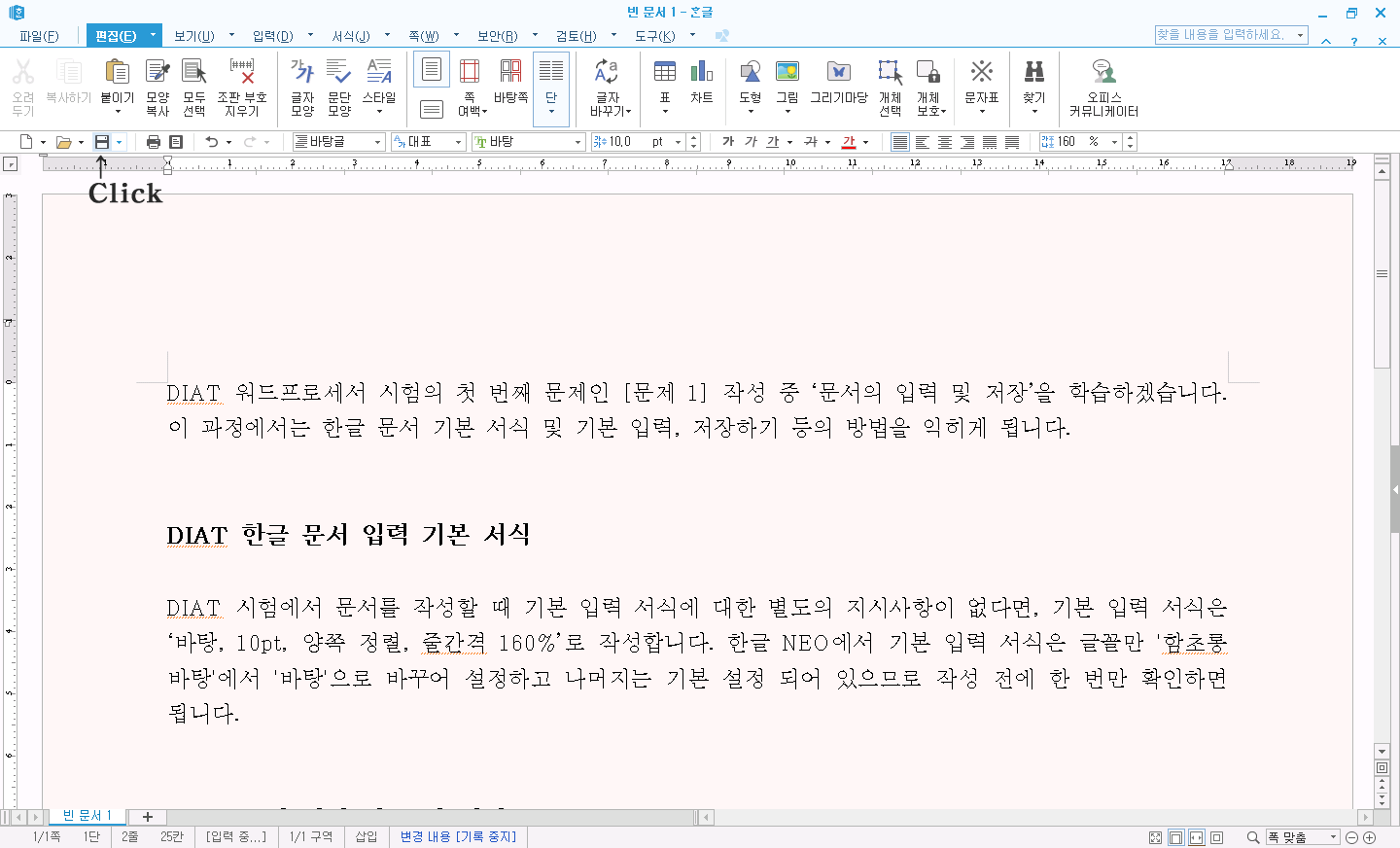This screenshot has height=848, width=1400.
Task: Click the Undo arrow icon
Action: pos(212,142)
